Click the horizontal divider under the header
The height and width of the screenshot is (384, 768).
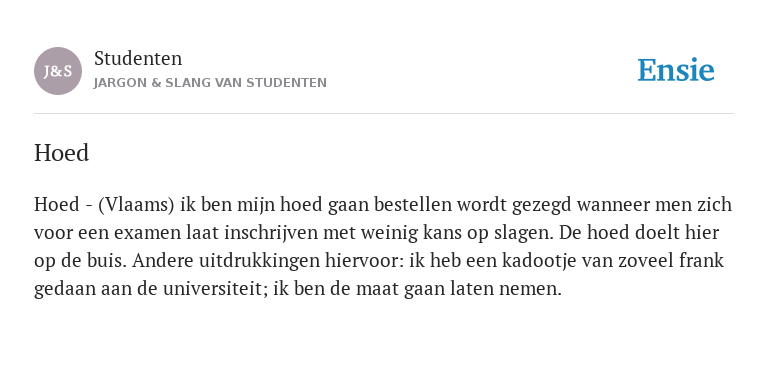[x=384, y=114]
